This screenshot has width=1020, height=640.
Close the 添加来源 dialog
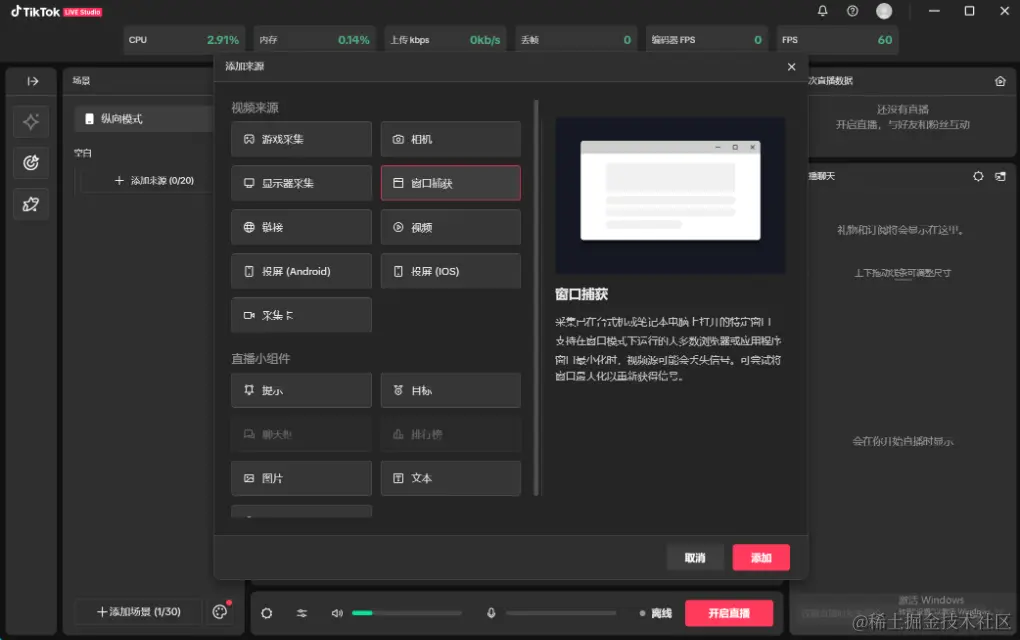click(791, 67)
